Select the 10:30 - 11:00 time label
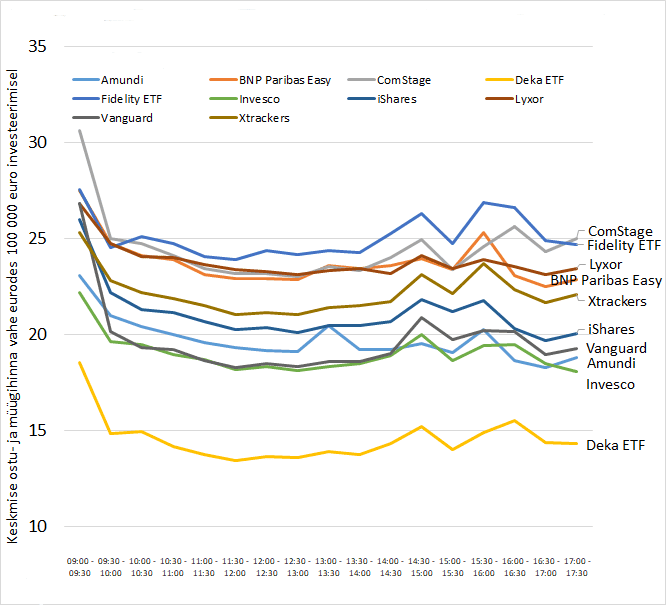 [172, 567]
